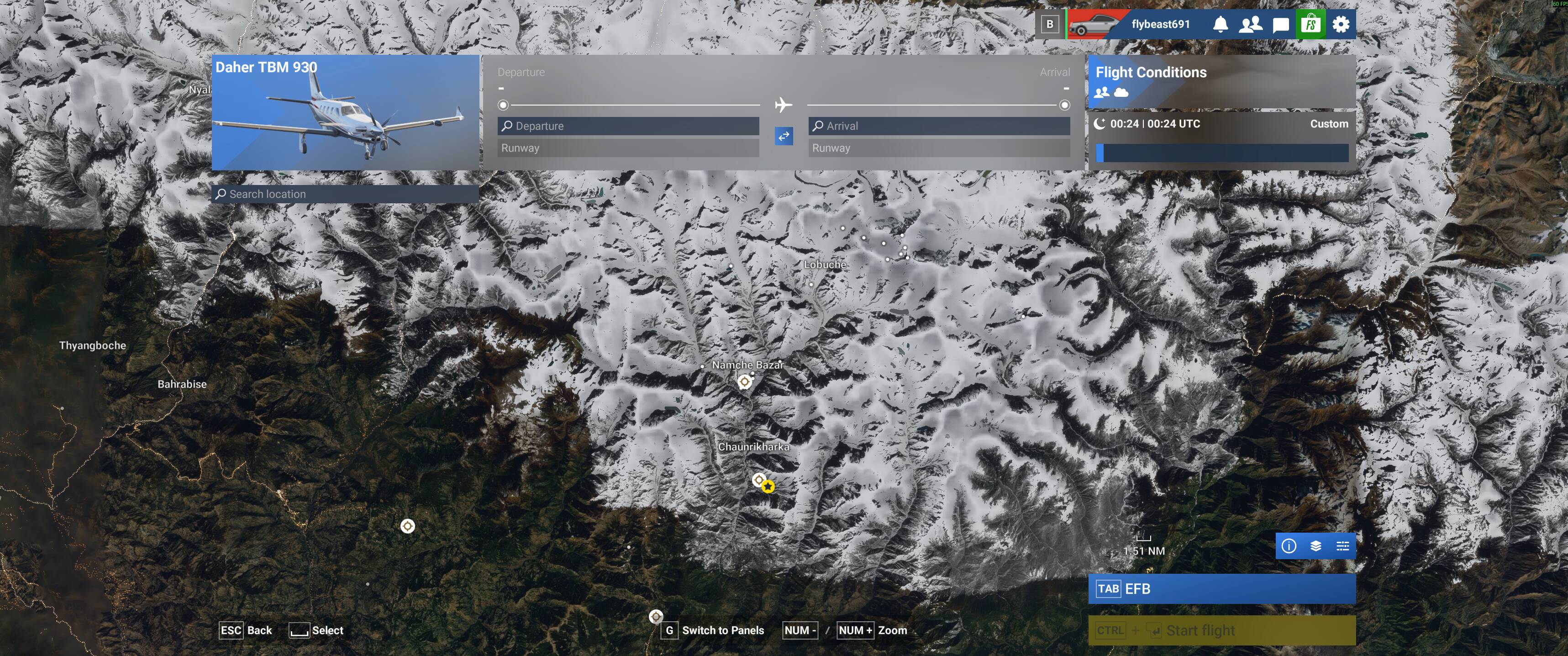
Task: Expand the arrival Runway dropdown
Action: 939,148
